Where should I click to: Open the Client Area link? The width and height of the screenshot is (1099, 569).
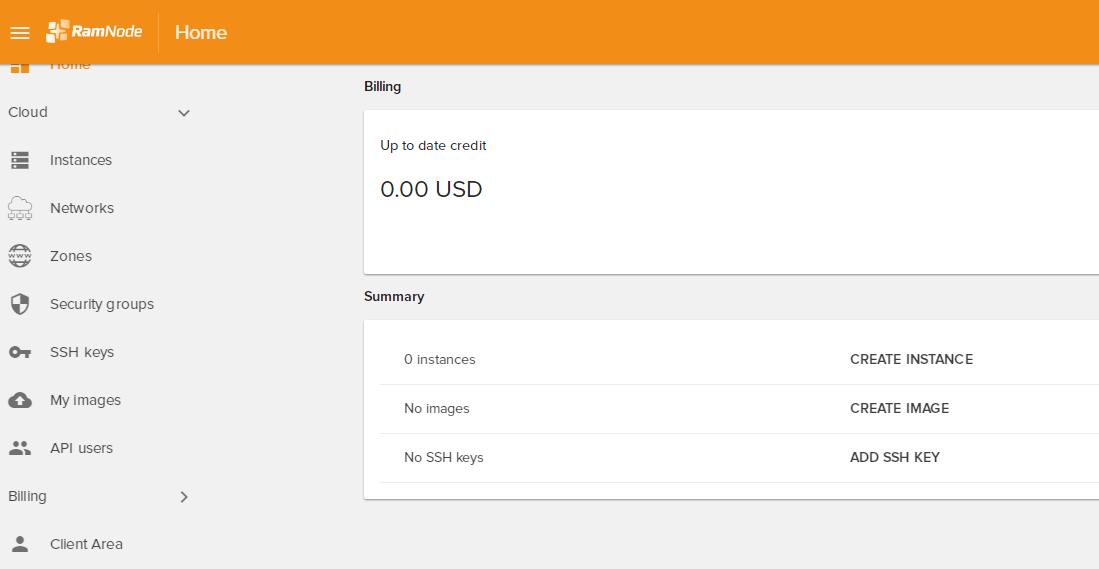tap(86, 544)
